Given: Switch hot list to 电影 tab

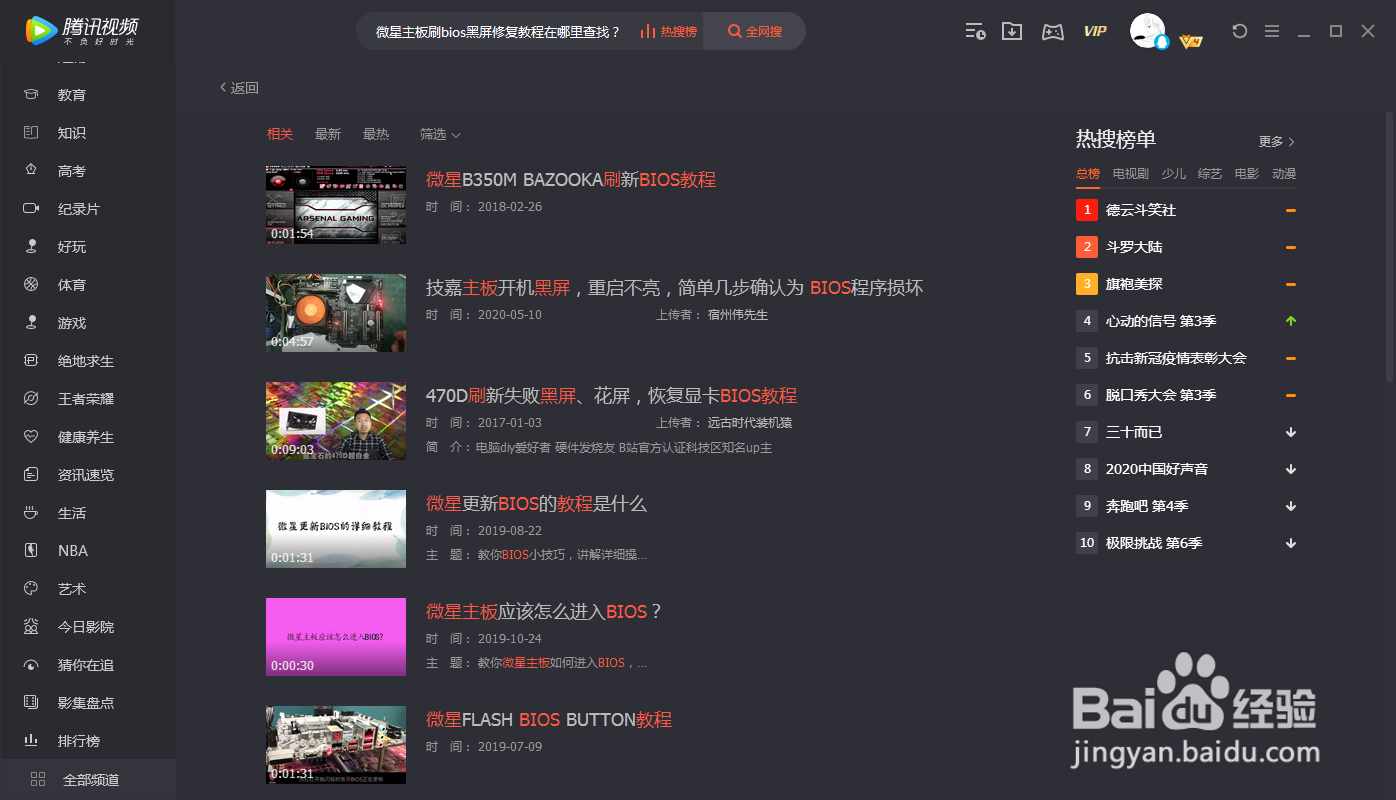Looking at the screenshot, I should click(1247, 174).
